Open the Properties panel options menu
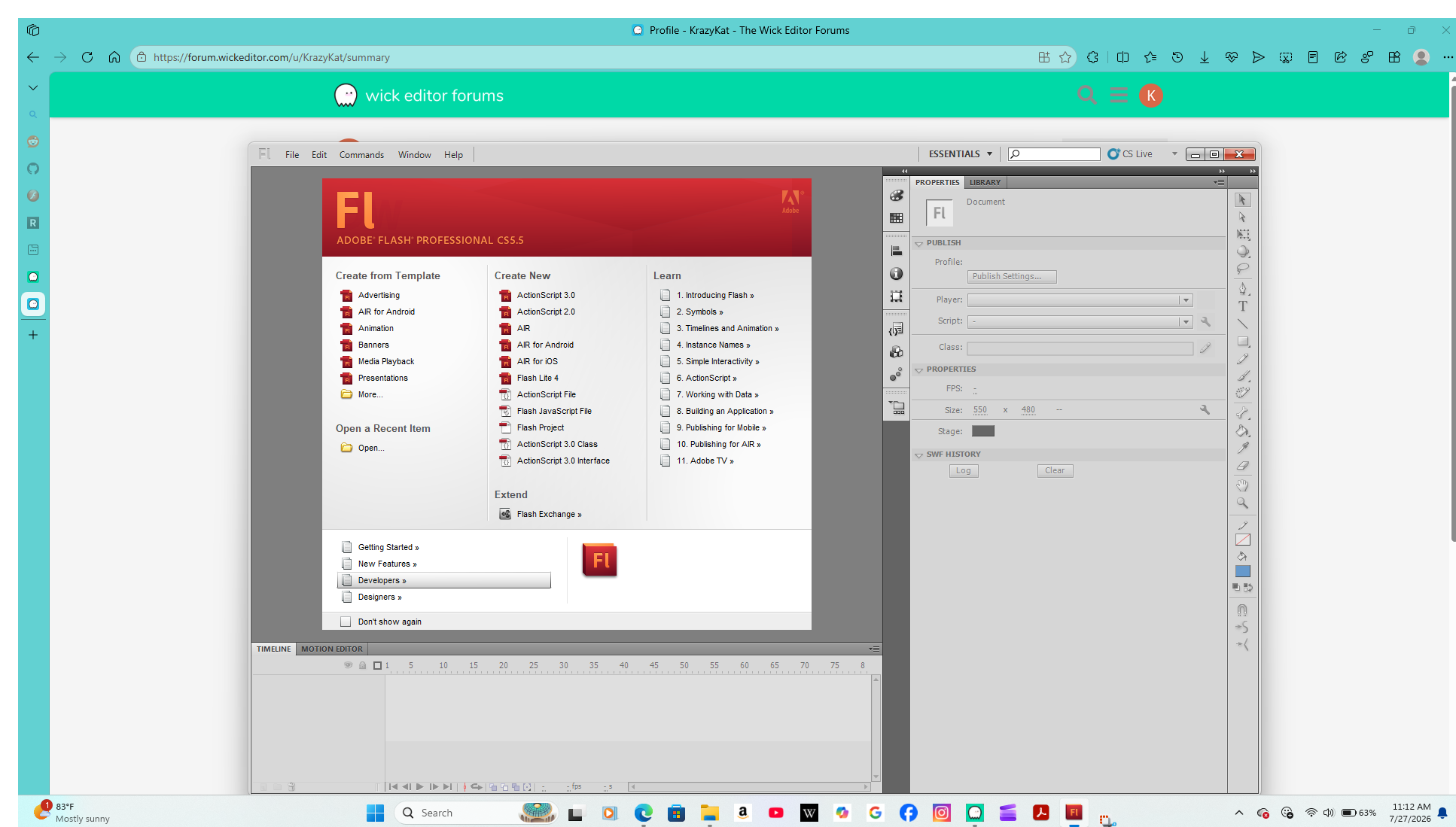This screenshot has width=1456, height=827. (x=1219, y=182)
